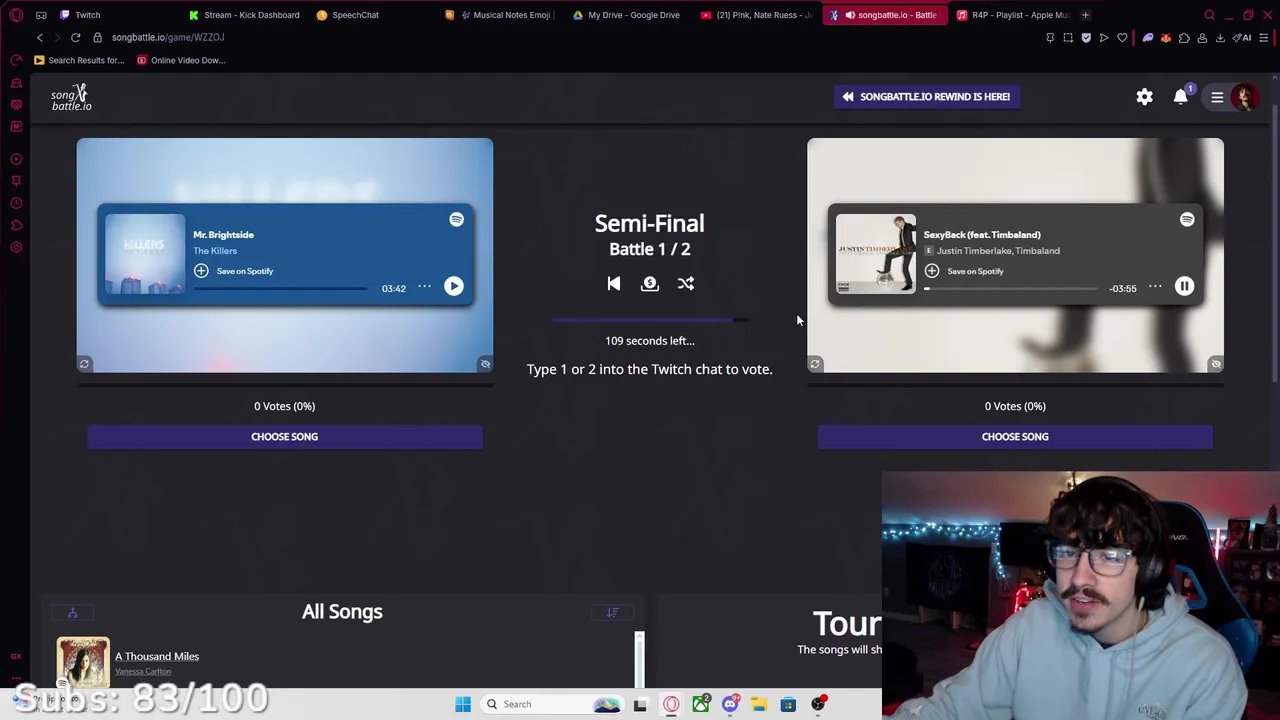Reload the songbattle.io page
1280x720 pixels.
click(x=75, y=38)
